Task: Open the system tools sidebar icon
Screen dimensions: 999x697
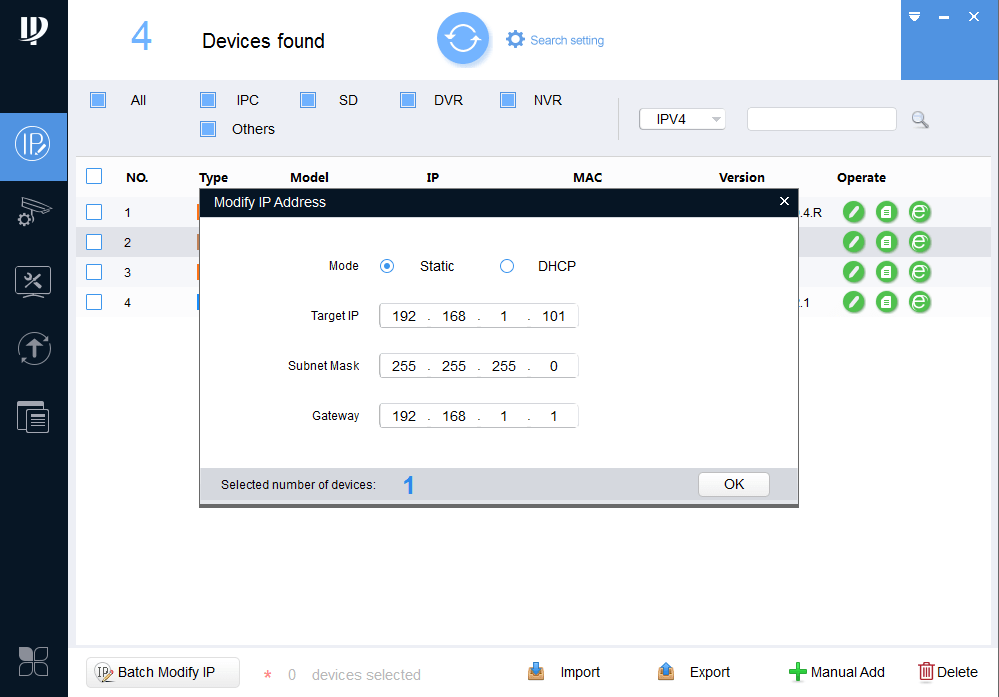Action: tap(33, 281)
